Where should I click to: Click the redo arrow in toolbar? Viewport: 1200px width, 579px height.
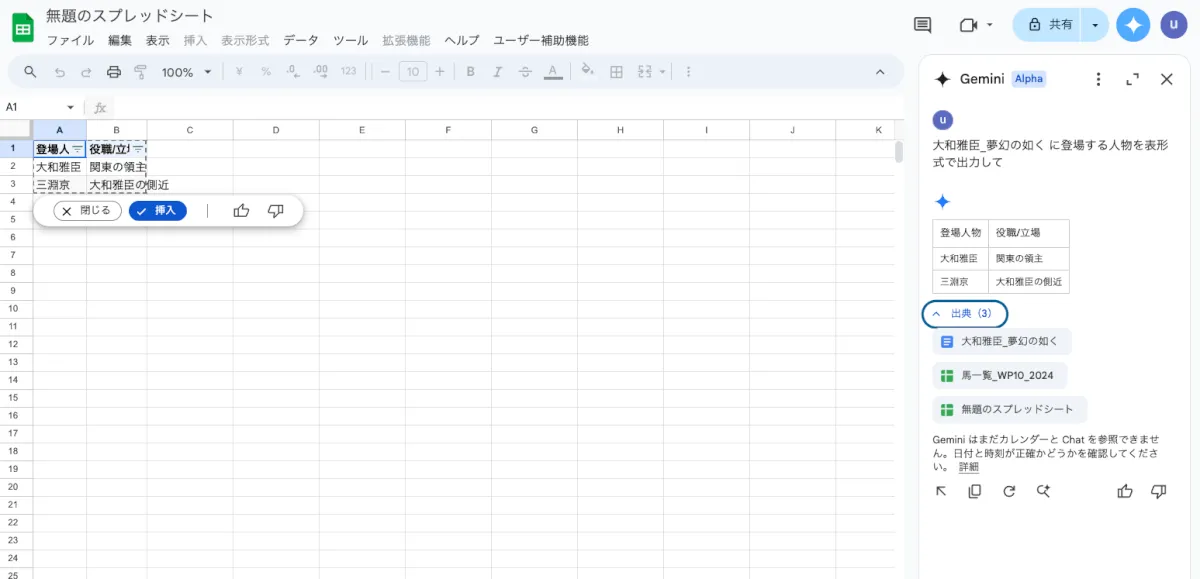(86, 72)
